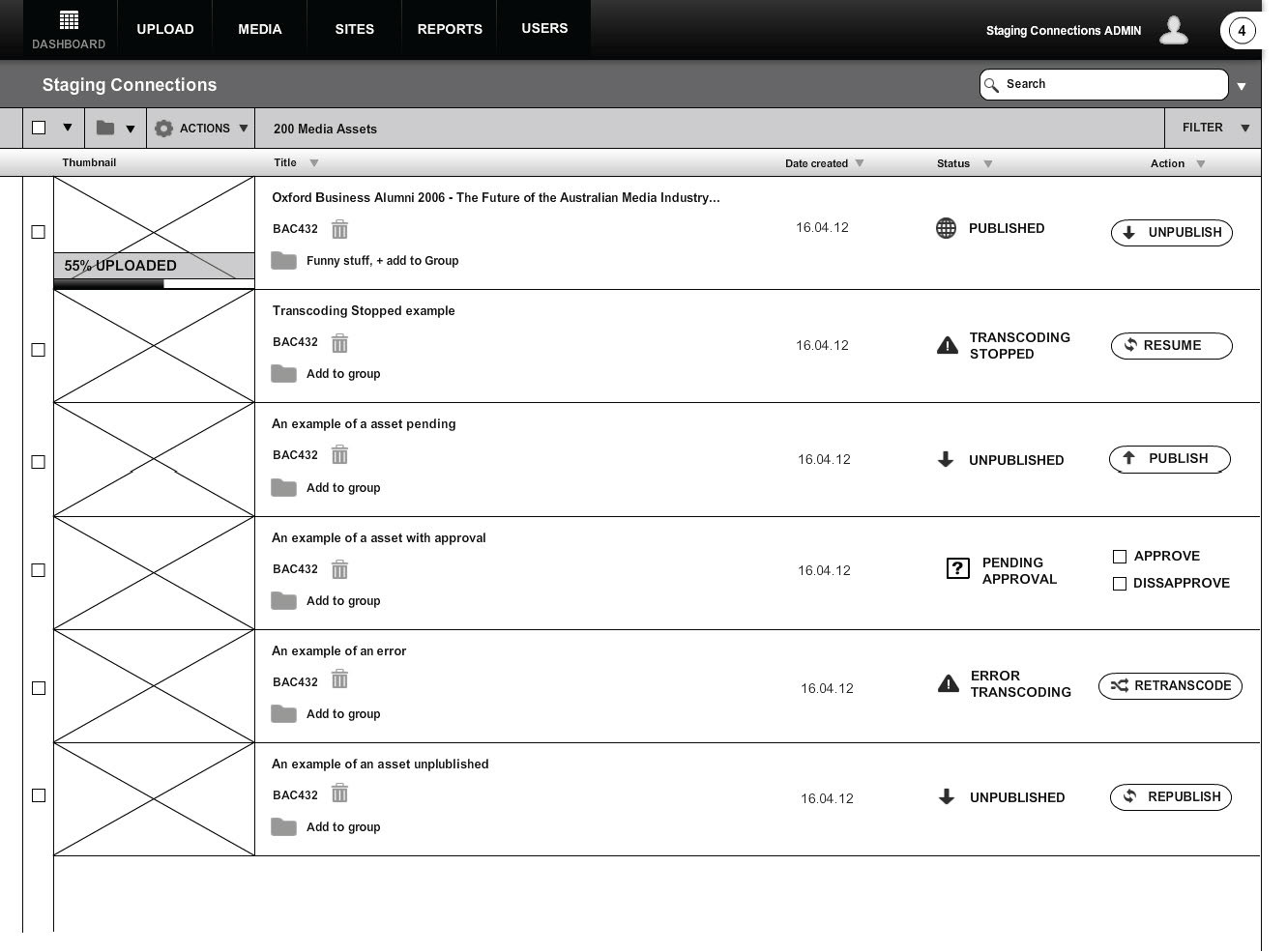Click trash icon for Transcoding Stopped example

339,343
